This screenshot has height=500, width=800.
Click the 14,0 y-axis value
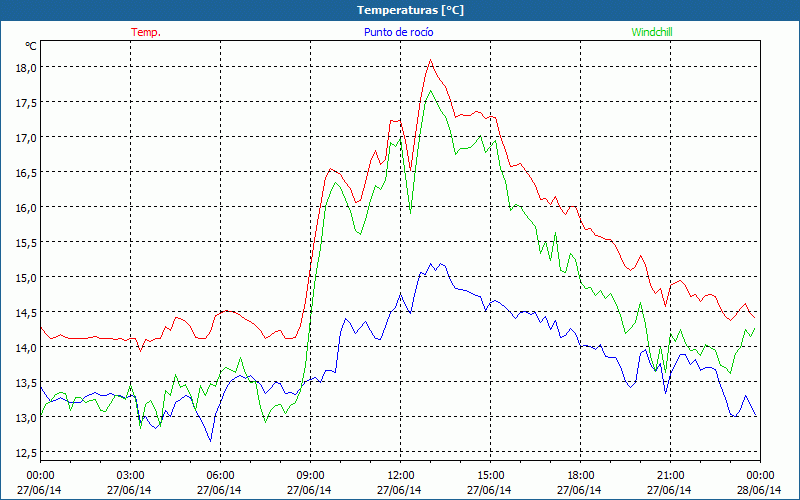(x=26, y=347)
